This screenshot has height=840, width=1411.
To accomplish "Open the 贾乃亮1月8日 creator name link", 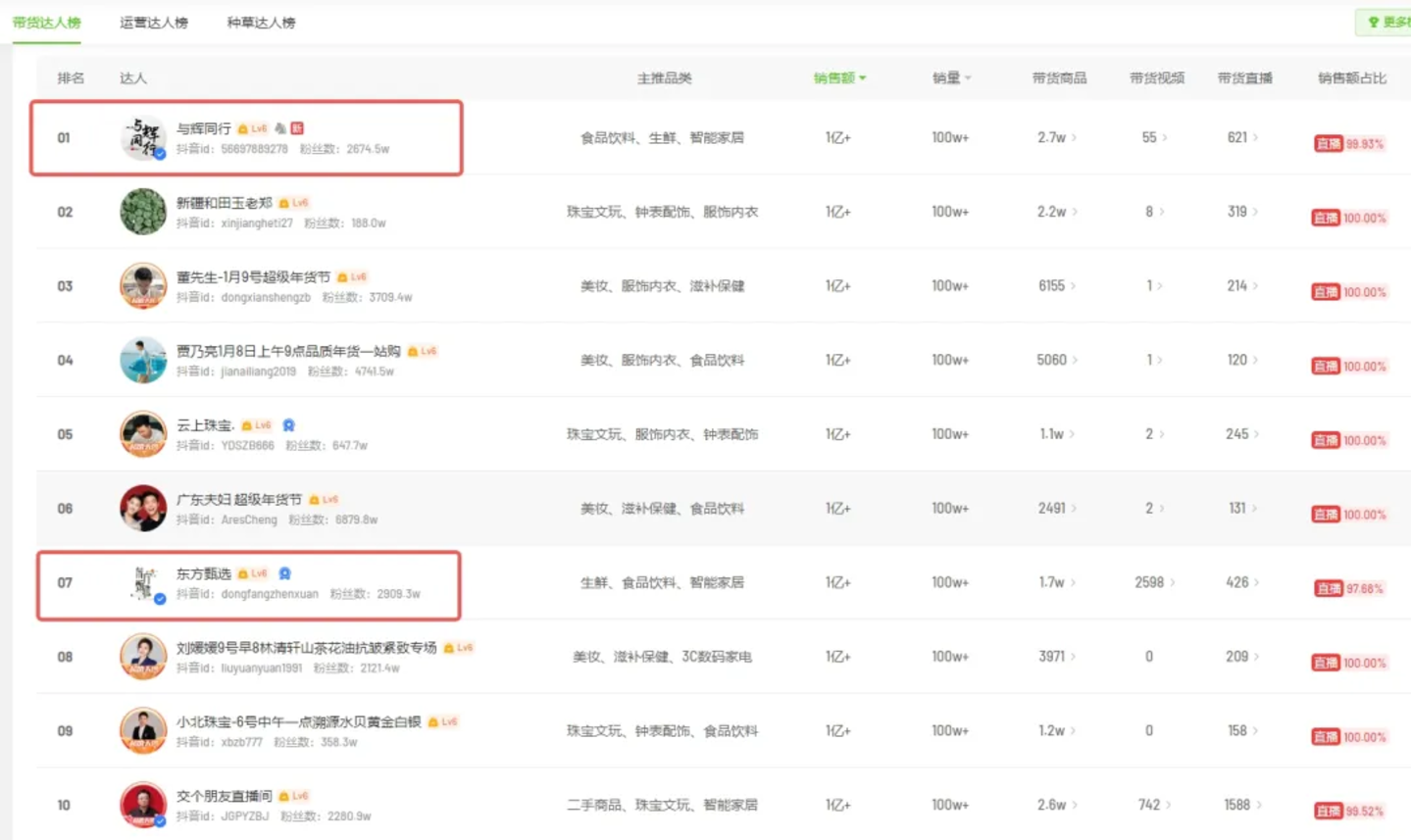I will point(288,351).
